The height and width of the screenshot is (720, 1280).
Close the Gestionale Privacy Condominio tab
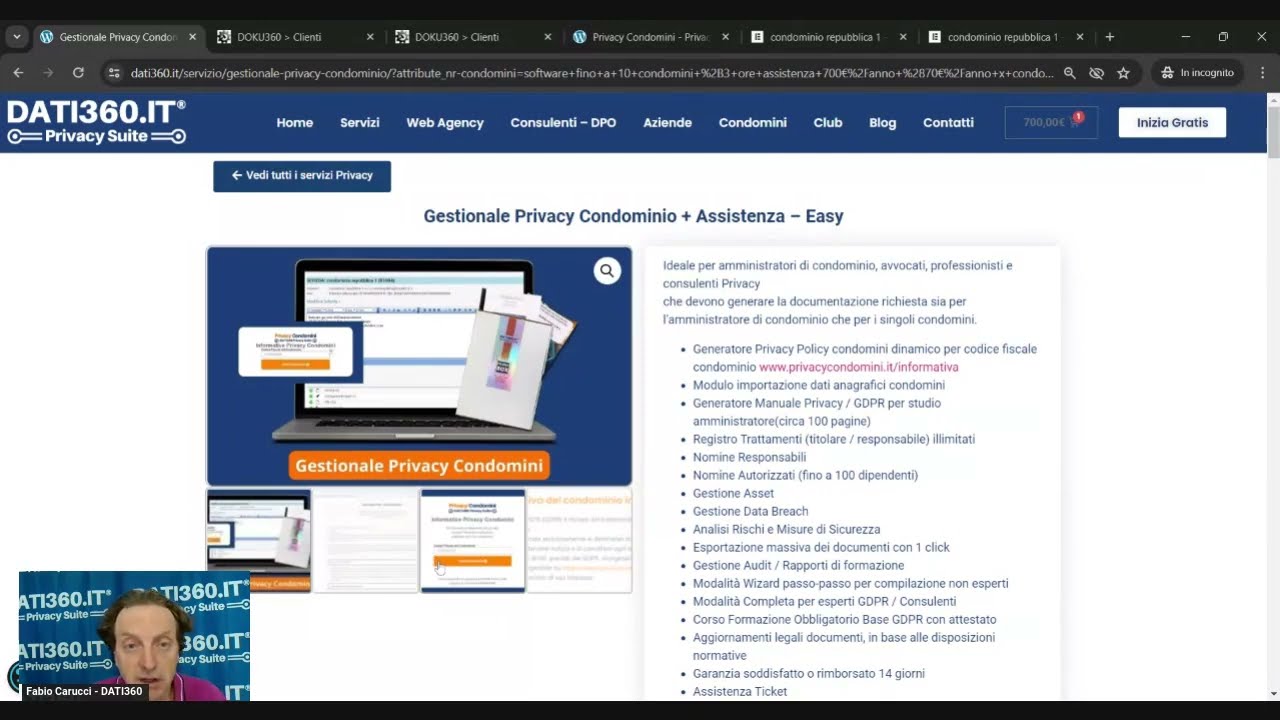tap(192, 37)
